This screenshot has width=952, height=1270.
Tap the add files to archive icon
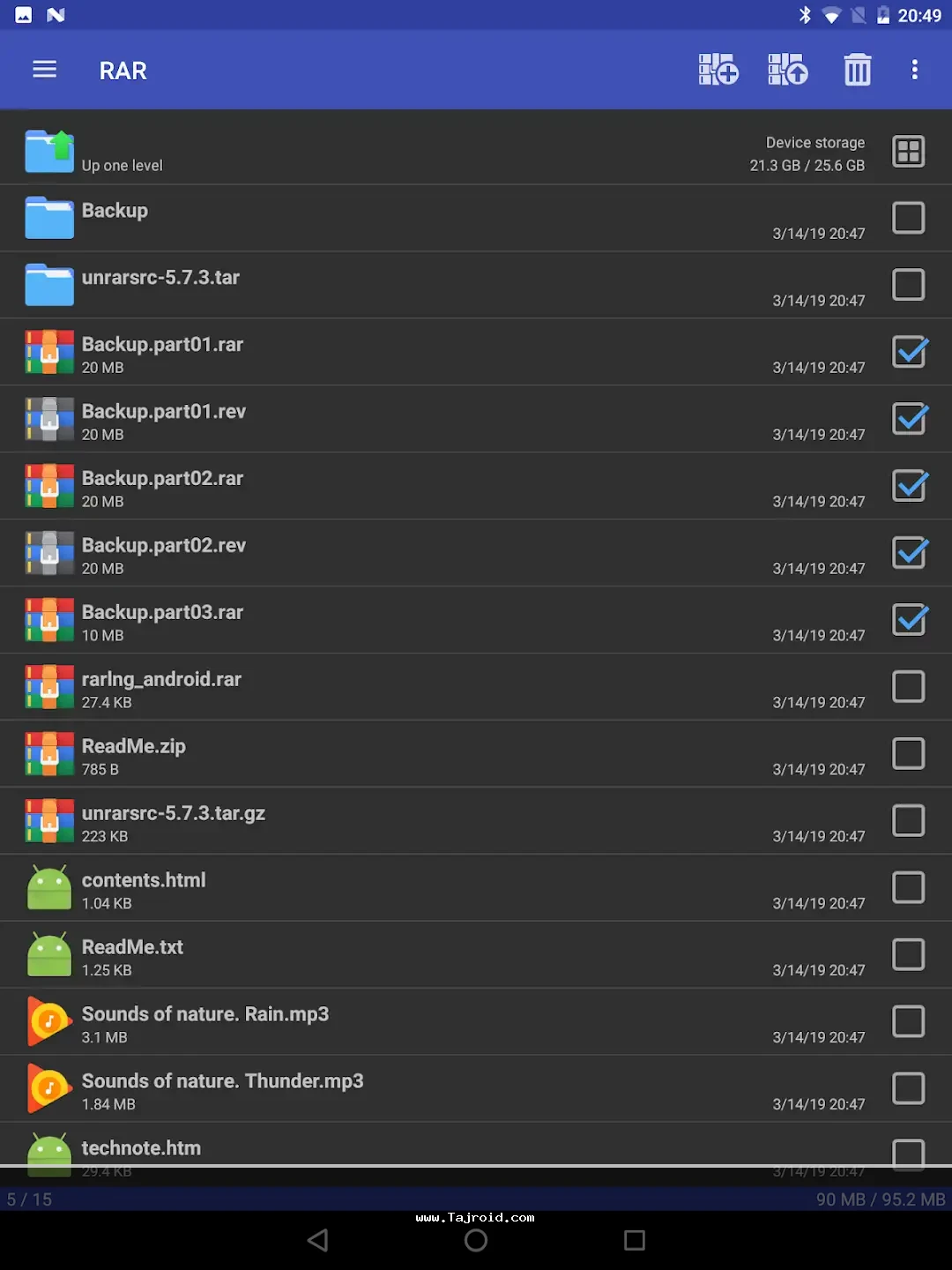click(x=718, y=70)
